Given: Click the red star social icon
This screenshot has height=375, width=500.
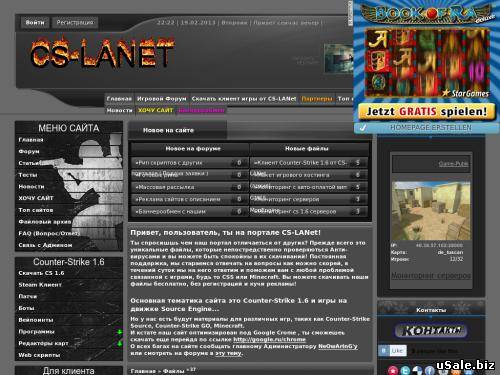Looking at the screenshot, I should pyautogui.click(x=393, y=370).
